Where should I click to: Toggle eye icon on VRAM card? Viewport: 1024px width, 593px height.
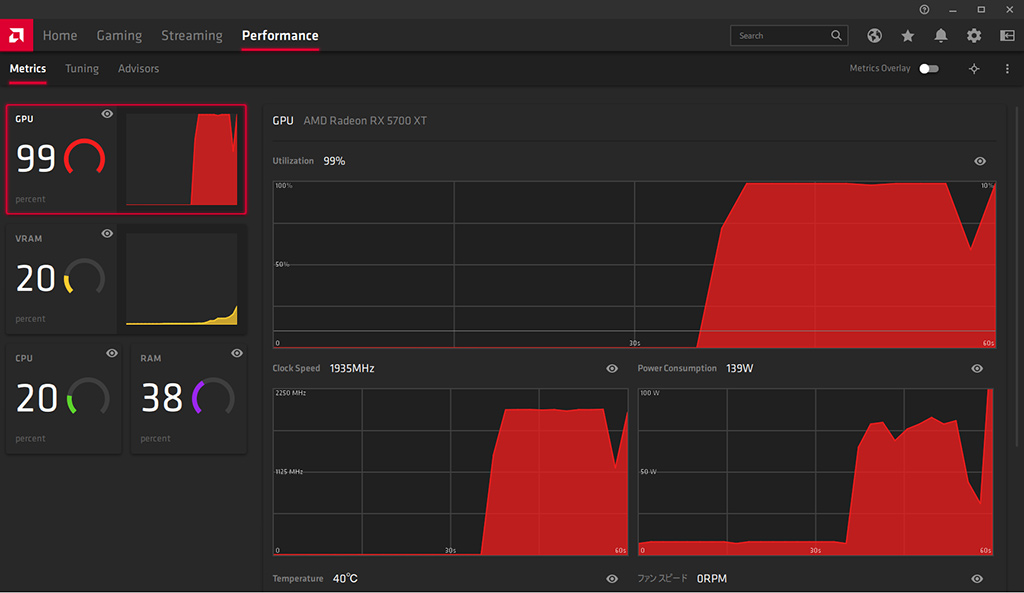click(107, 233)
